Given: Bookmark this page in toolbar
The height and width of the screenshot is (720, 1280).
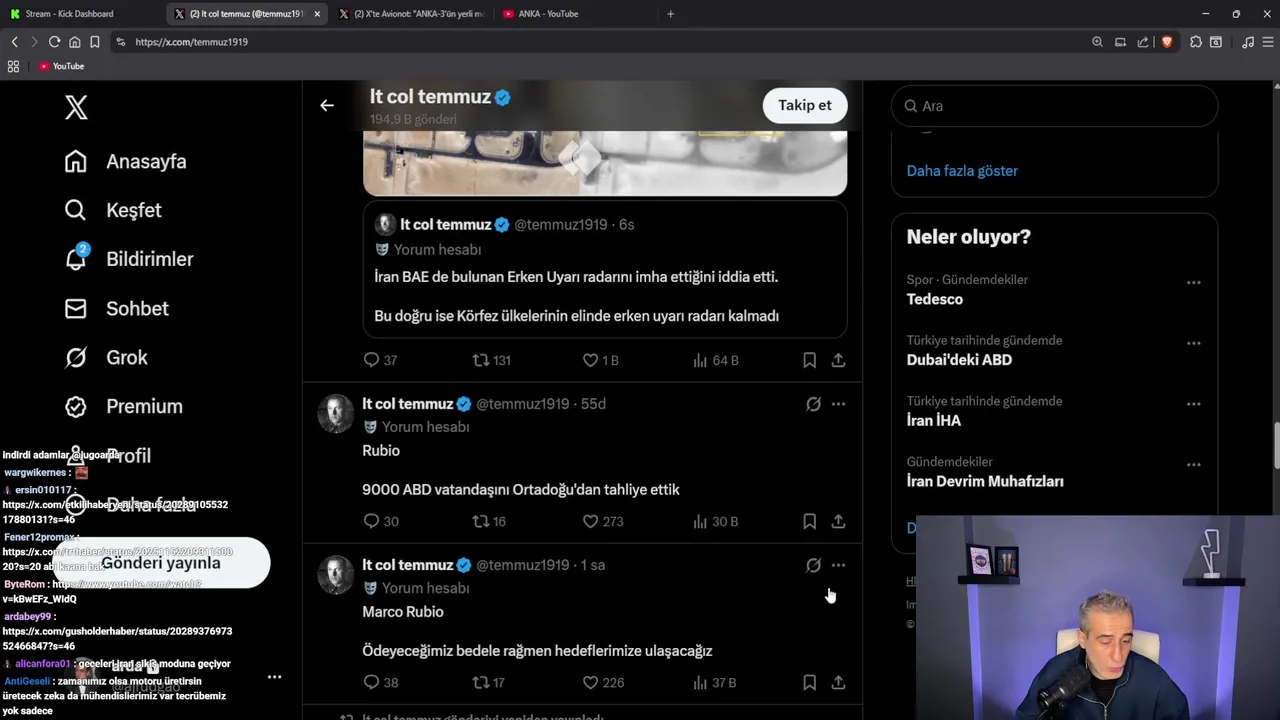Looking at the screenshot, I should [x=94, y=42].
